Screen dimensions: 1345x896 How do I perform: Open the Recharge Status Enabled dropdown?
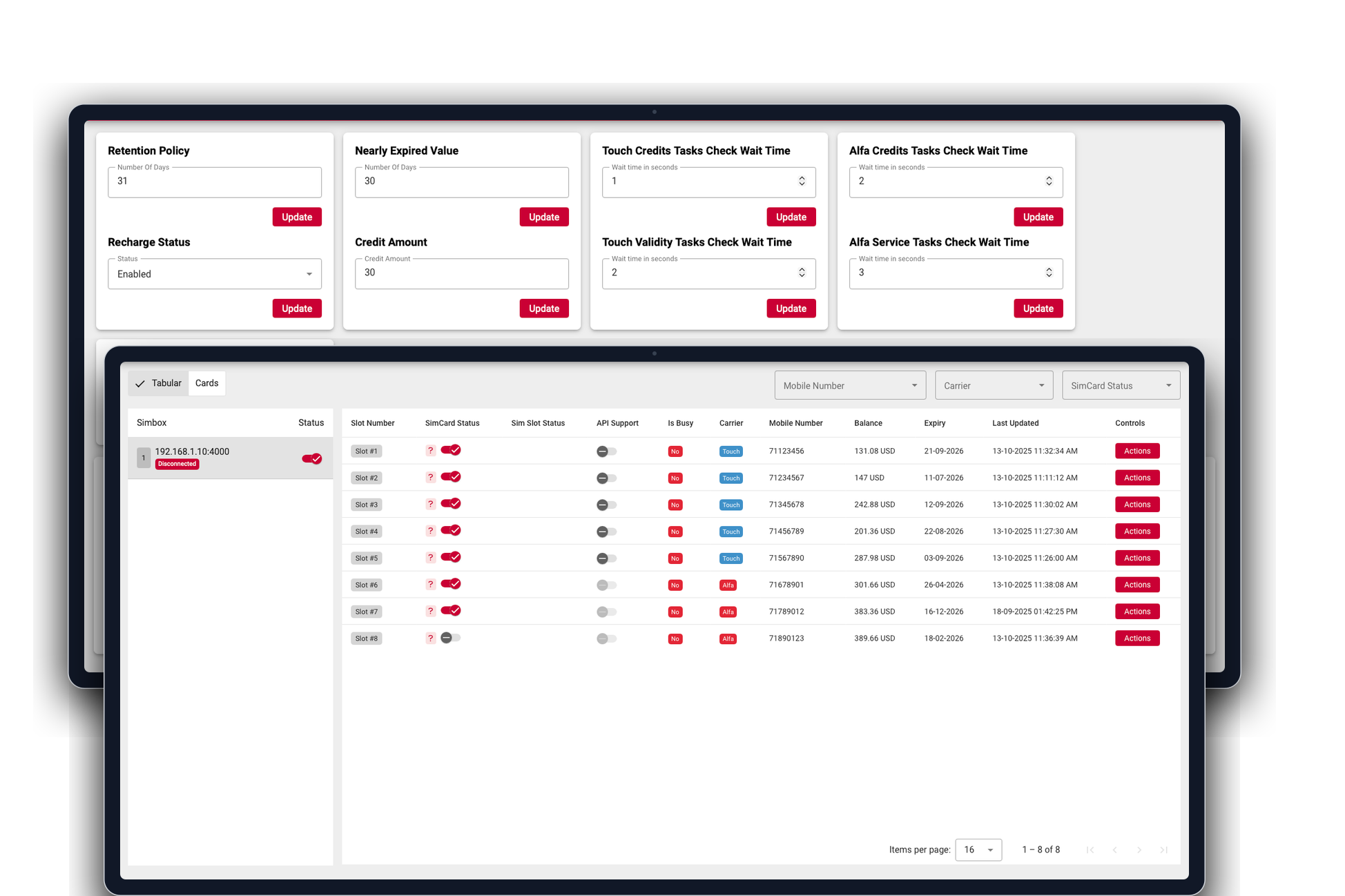[x=215, y=274]
